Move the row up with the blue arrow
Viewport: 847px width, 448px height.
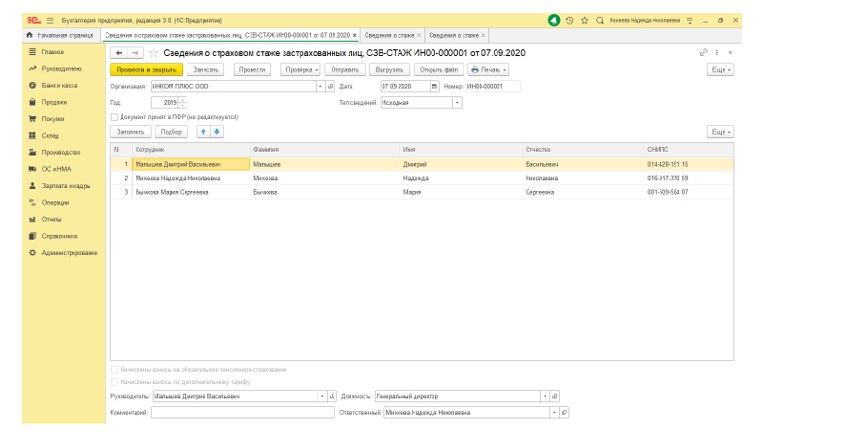tap(204, 132)
